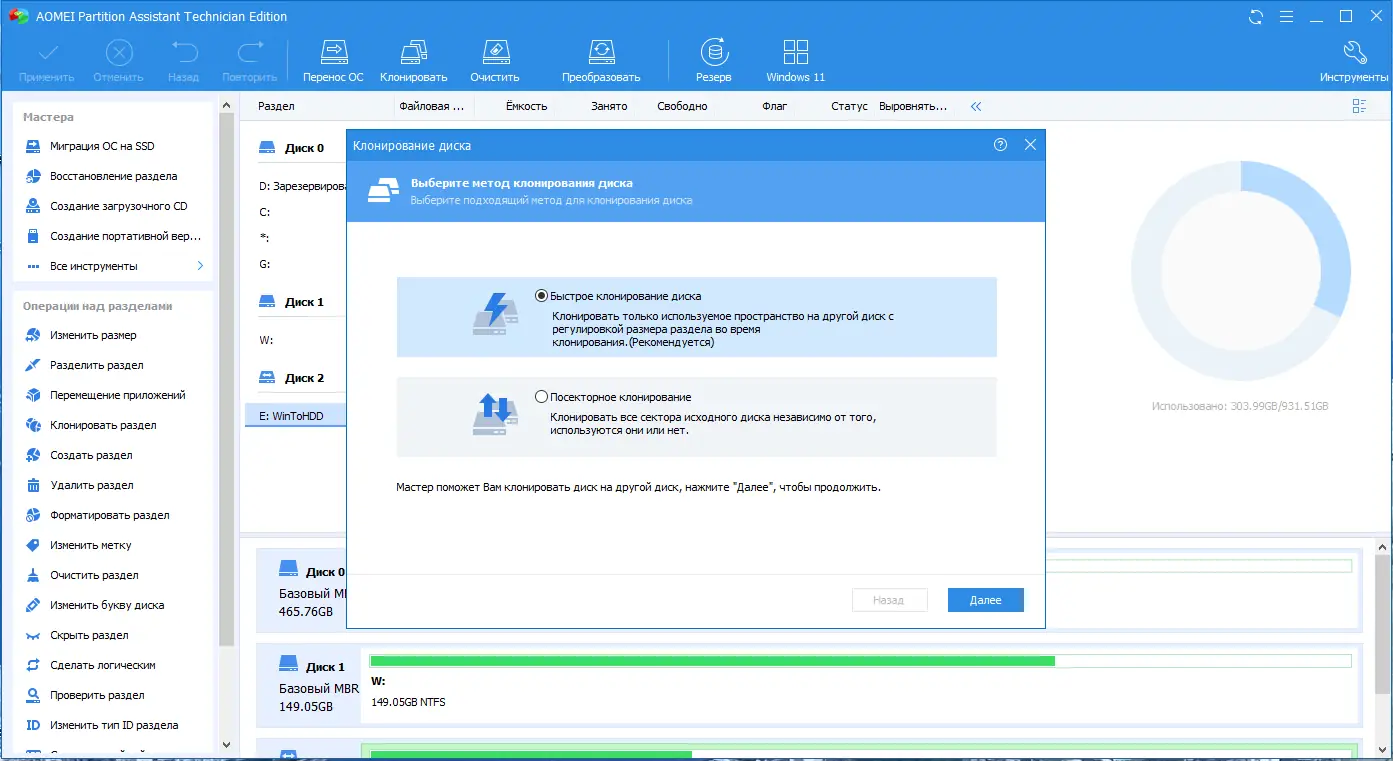Click the Ёмкость column header

(x=526, y=106)
